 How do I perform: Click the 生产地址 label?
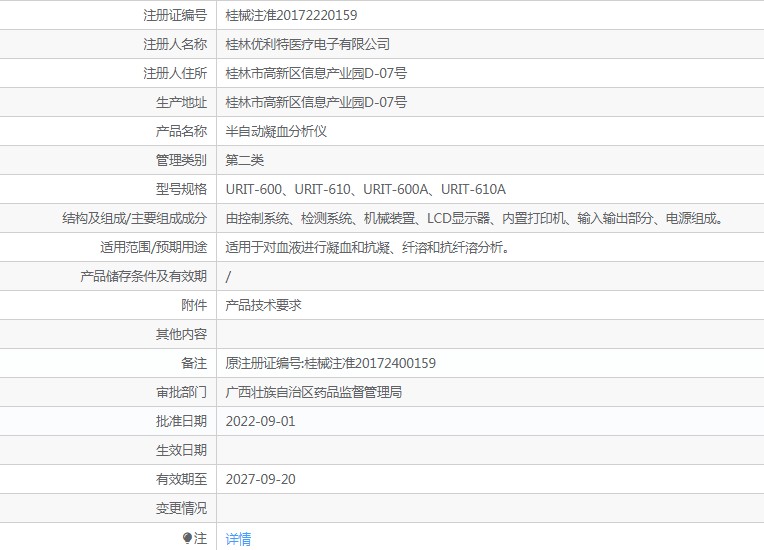[181, 102]
